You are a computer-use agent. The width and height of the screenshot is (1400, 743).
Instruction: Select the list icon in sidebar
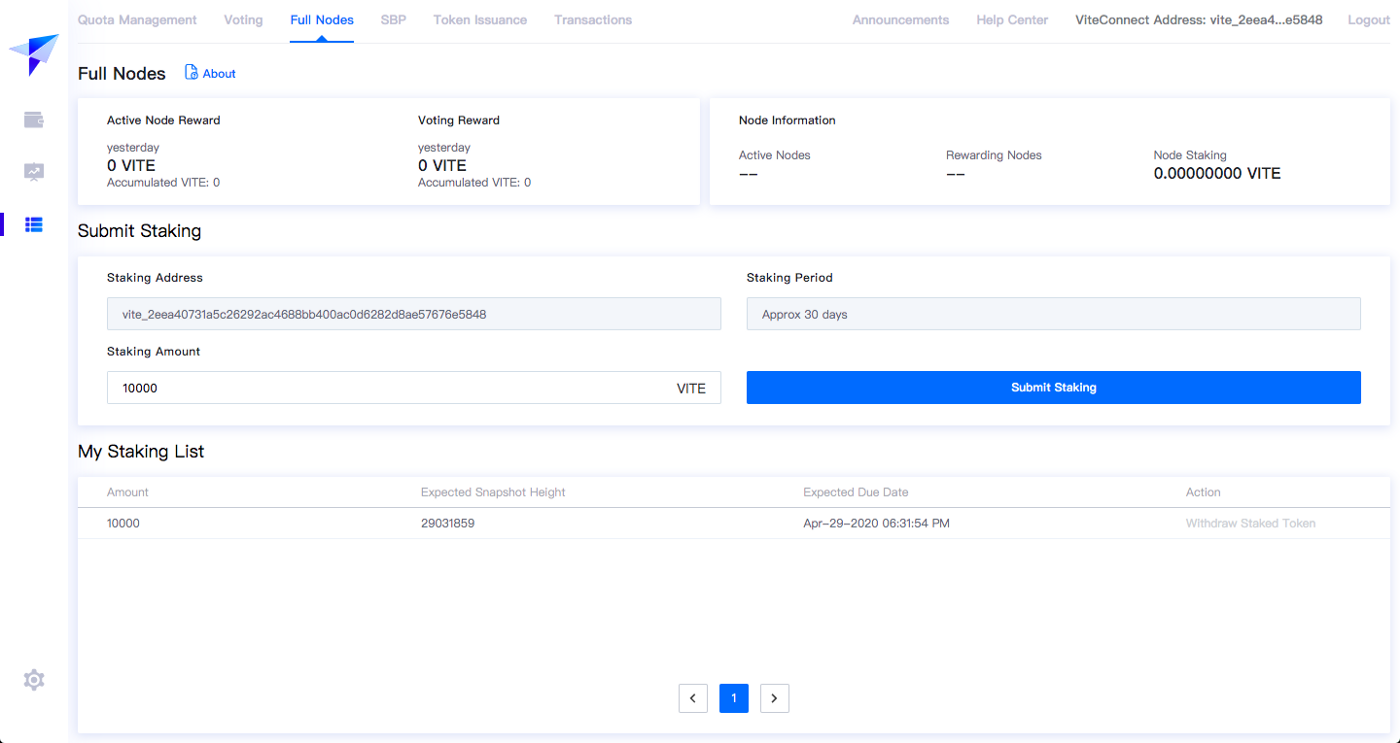(x=34, y=224)
